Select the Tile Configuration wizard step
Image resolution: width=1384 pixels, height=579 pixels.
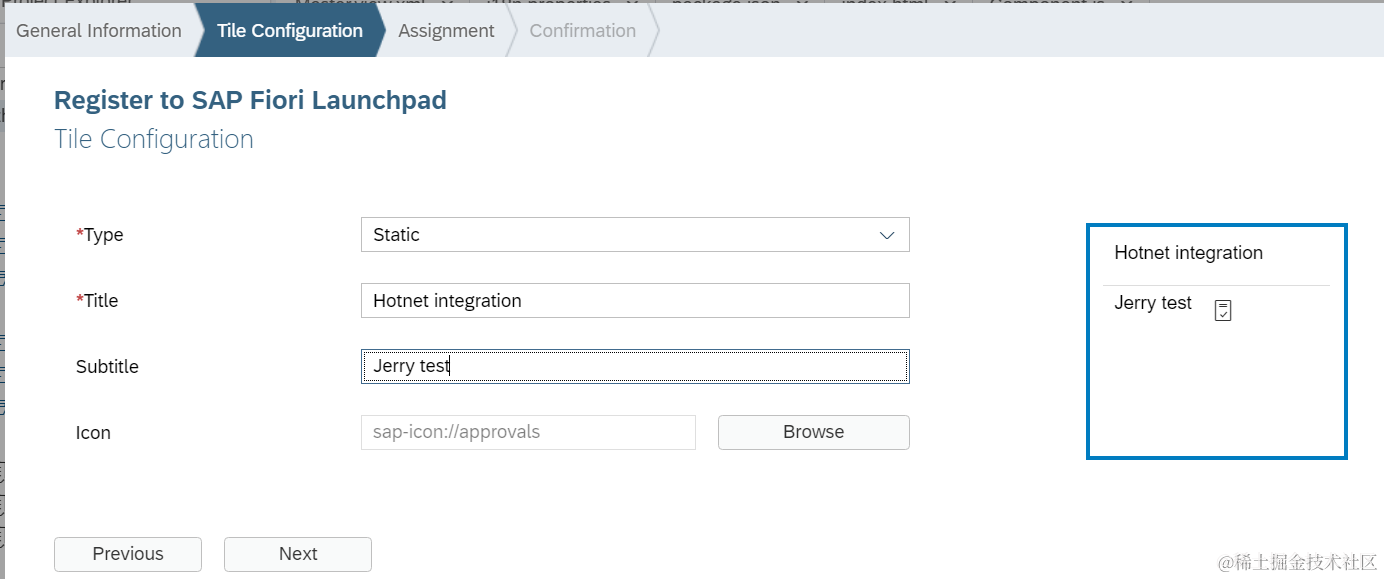pos(289,31)
